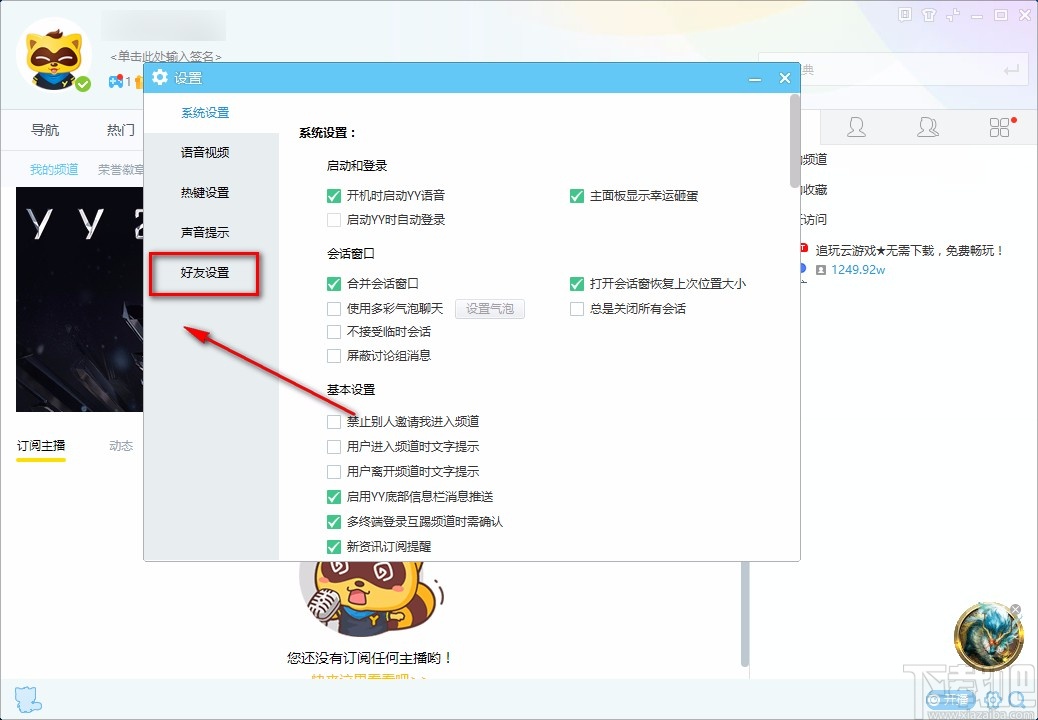The width and height of the screenshot is (1038, 720).
Task: Open the two-people groups tab icon
Action: (927, 127)
